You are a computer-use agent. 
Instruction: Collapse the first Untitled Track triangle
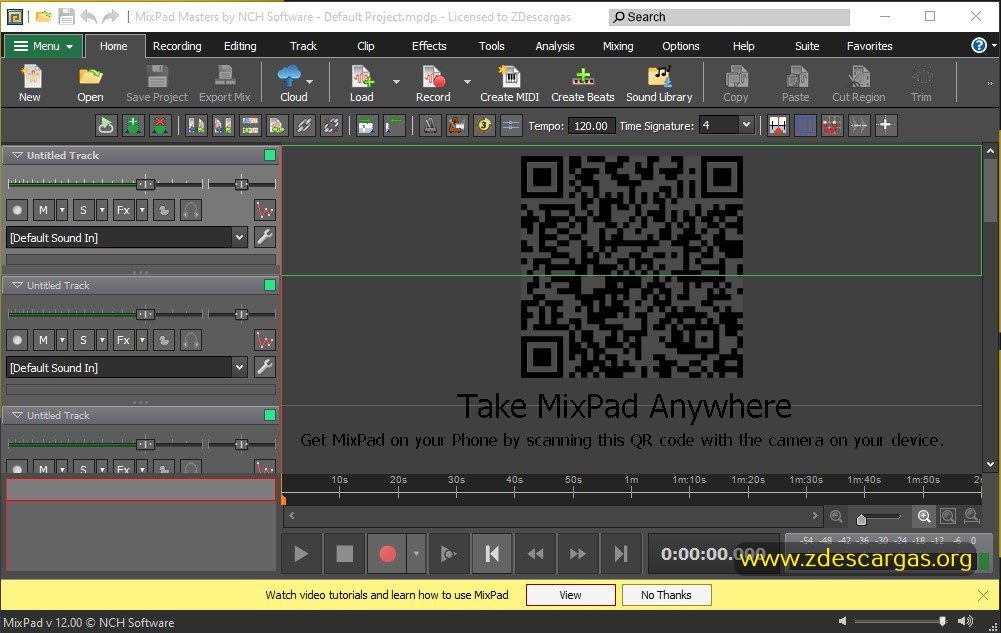17,155
